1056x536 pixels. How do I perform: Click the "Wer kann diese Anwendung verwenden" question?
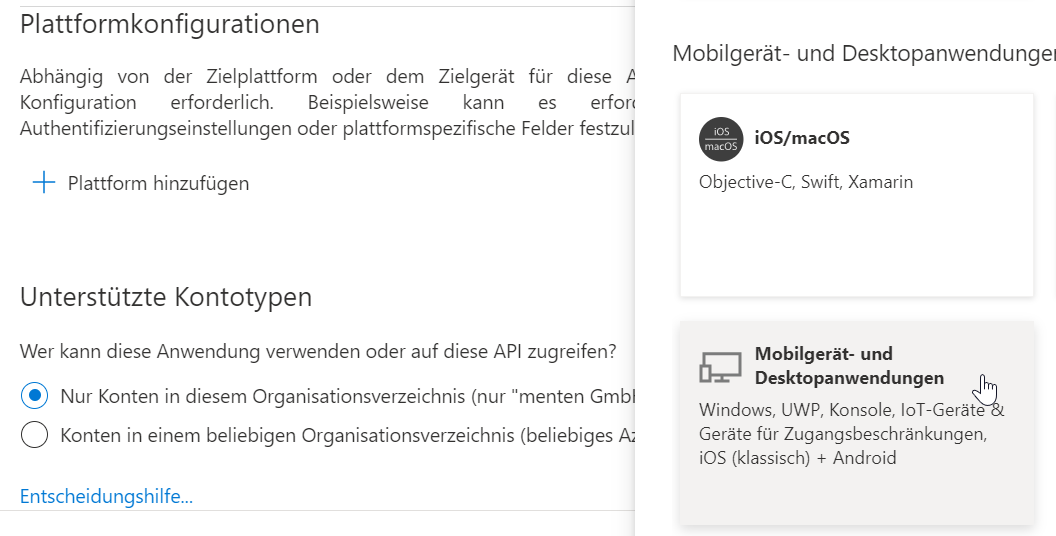318,352
